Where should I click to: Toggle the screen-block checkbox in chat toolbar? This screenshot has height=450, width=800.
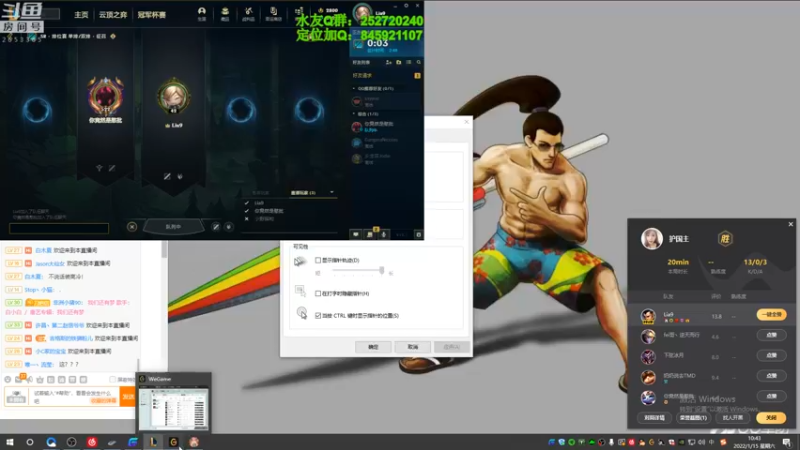pyautogui.click(x=112, y=380)
